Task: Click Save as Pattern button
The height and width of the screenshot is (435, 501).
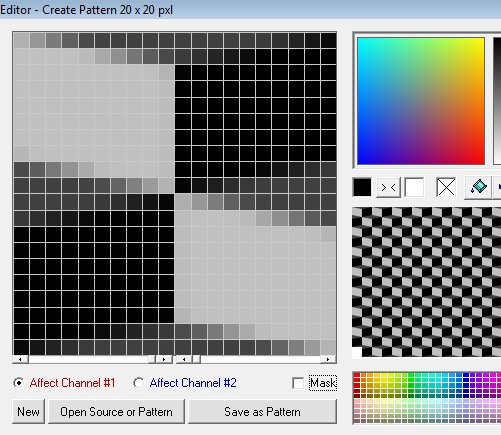Action: [x=262, y=412]
